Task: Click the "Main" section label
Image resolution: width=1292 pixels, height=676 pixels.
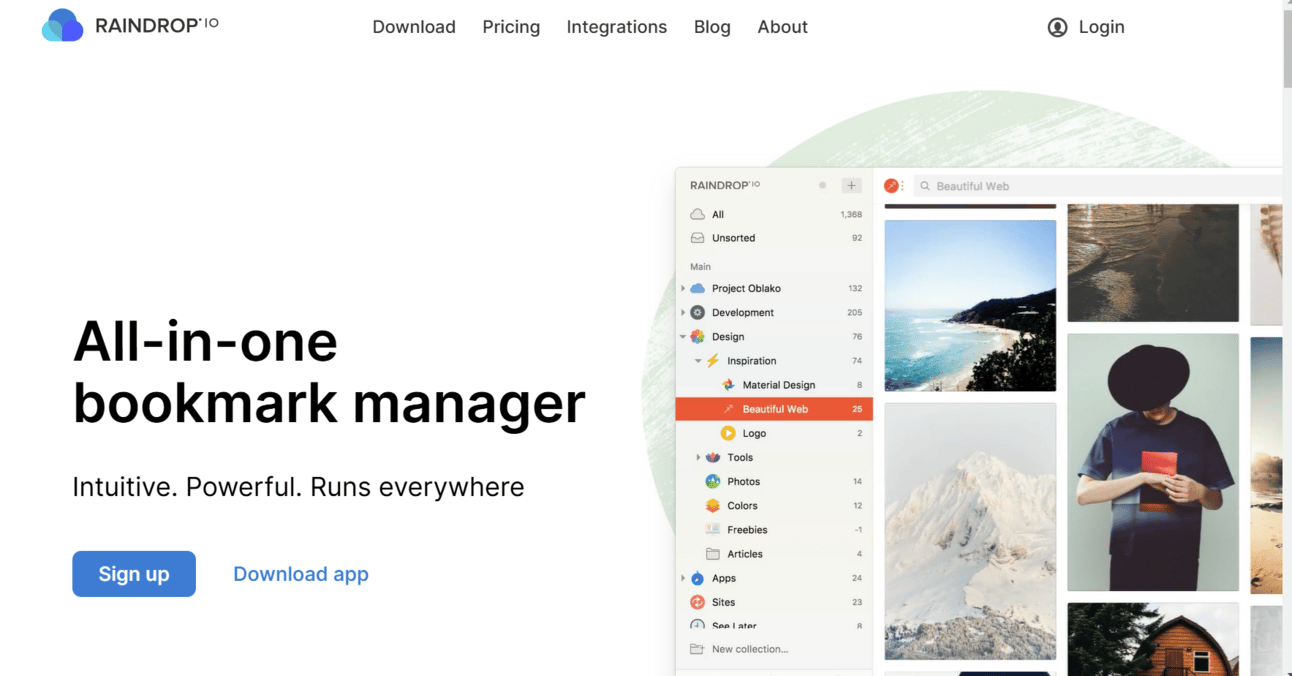Action: 700,266
